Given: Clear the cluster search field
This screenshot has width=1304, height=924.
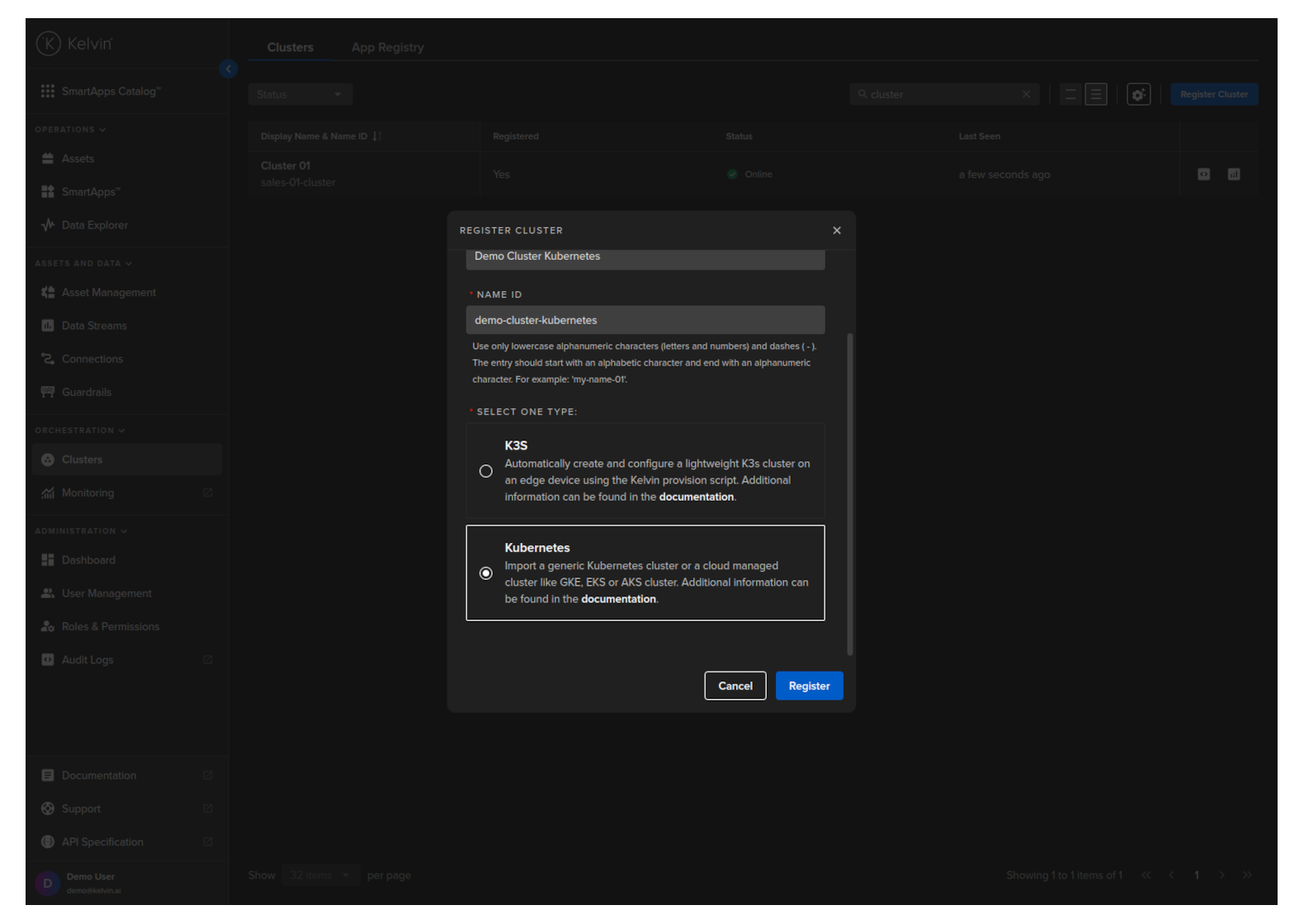Looking at the screenshot, I should tap(1026, 95).
